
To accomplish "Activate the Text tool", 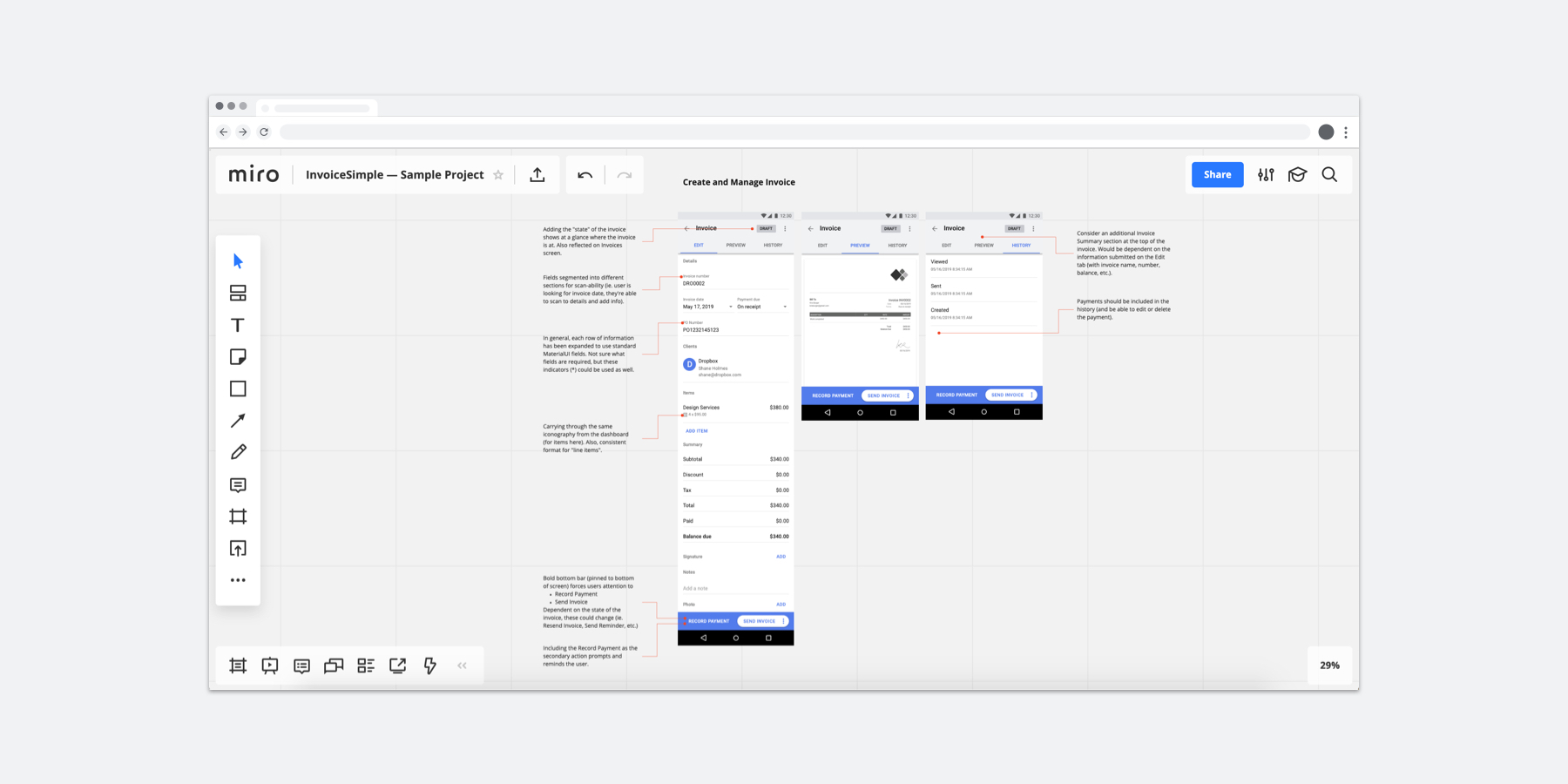I will click(237, 324).
